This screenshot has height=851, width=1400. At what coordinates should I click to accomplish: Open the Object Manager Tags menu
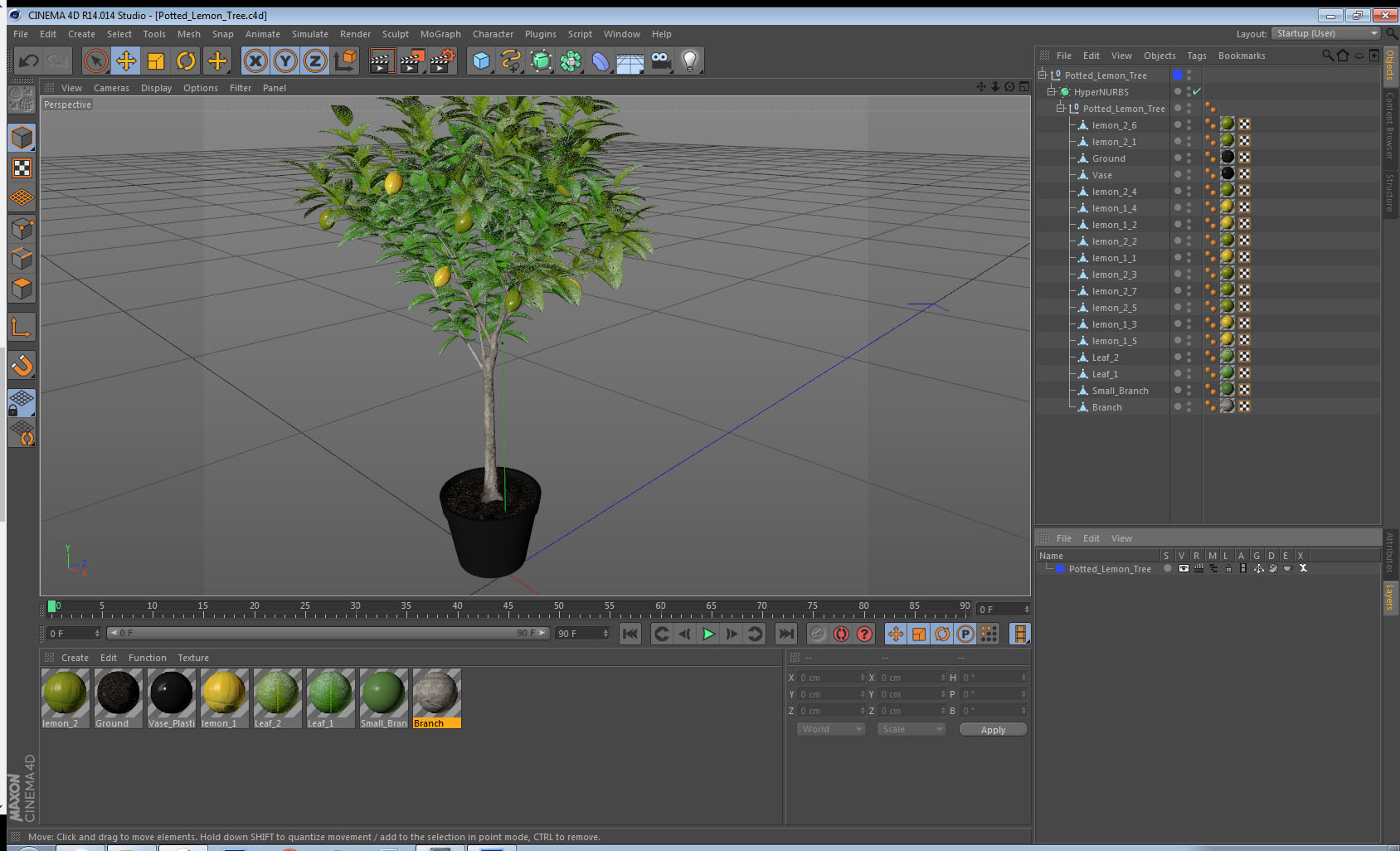coord(1196,56)
